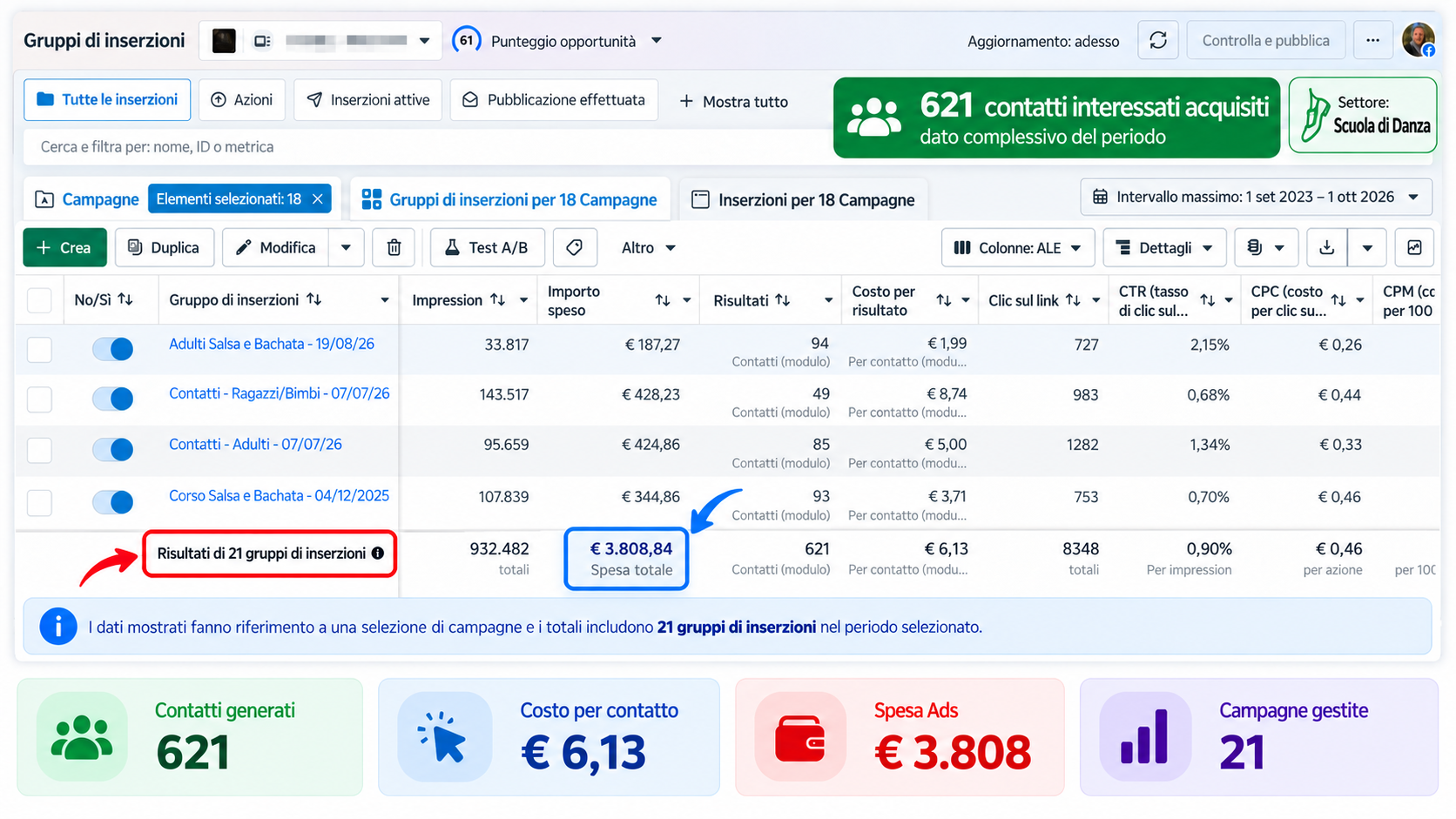Click the Test A/B button
Image resolution: width=1456 pixels, height=819 pixels.
point(487,248)
